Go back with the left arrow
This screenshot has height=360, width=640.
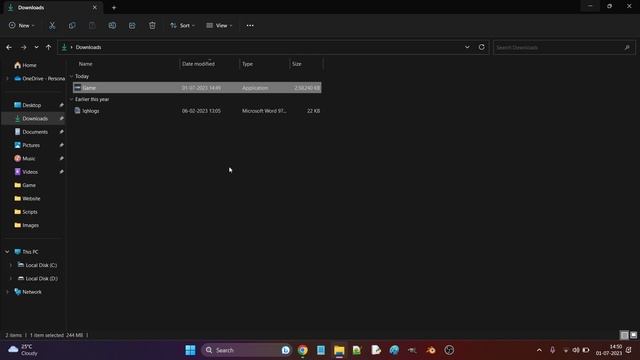click(9, 47)
